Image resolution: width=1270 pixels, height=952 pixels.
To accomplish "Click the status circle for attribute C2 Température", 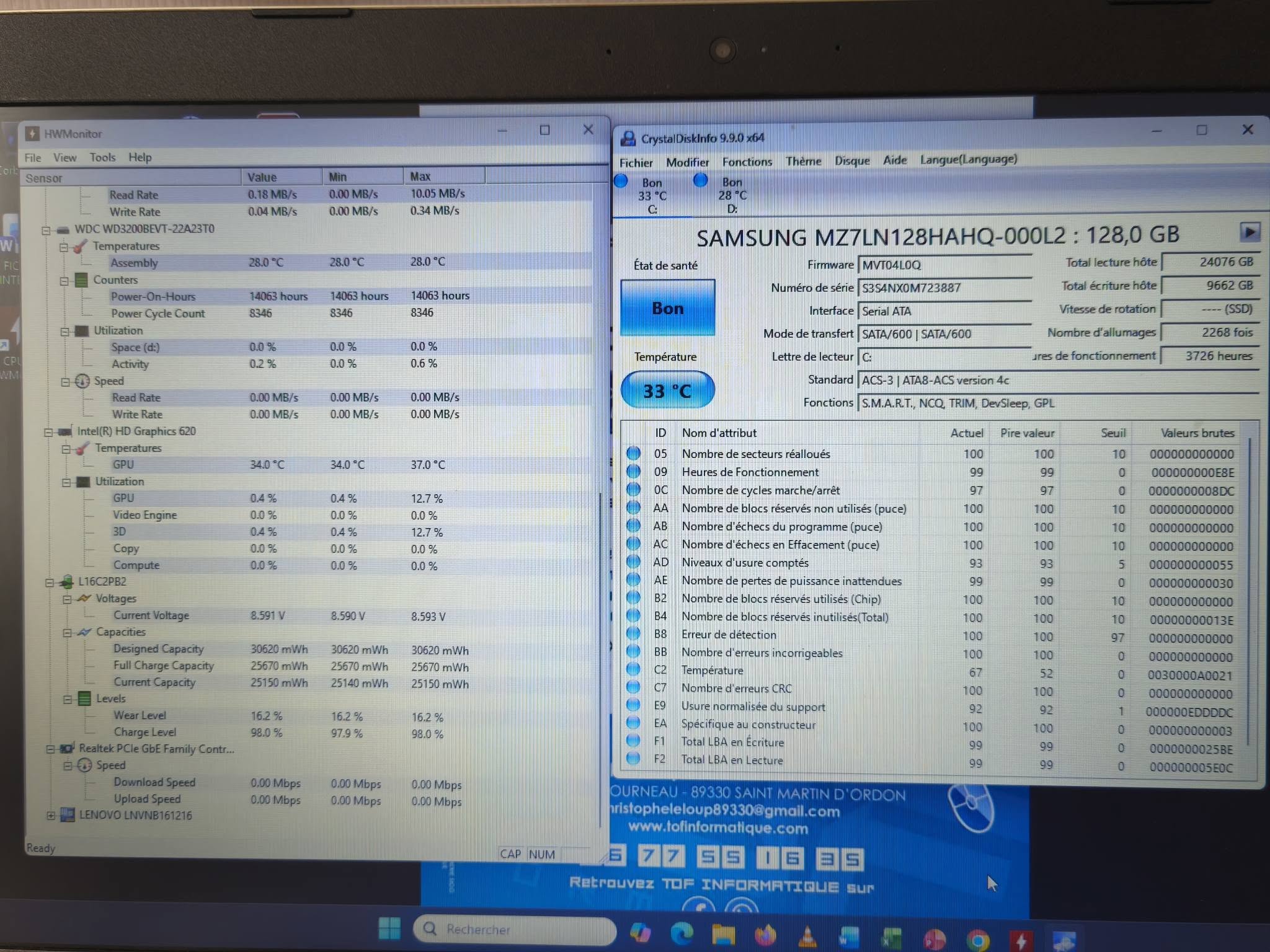I will [x=633, y=669].
